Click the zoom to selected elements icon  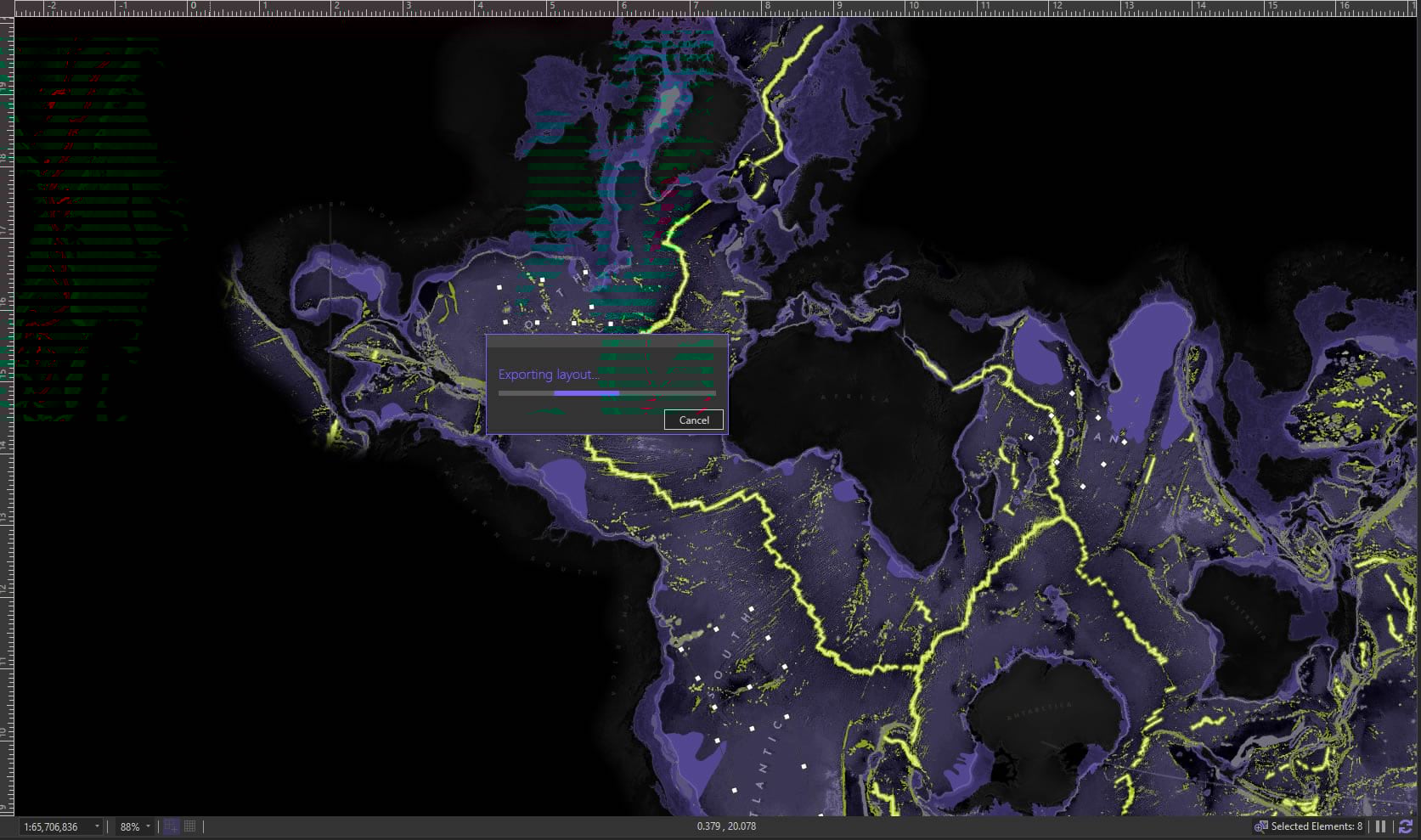tap(1260, 826)
